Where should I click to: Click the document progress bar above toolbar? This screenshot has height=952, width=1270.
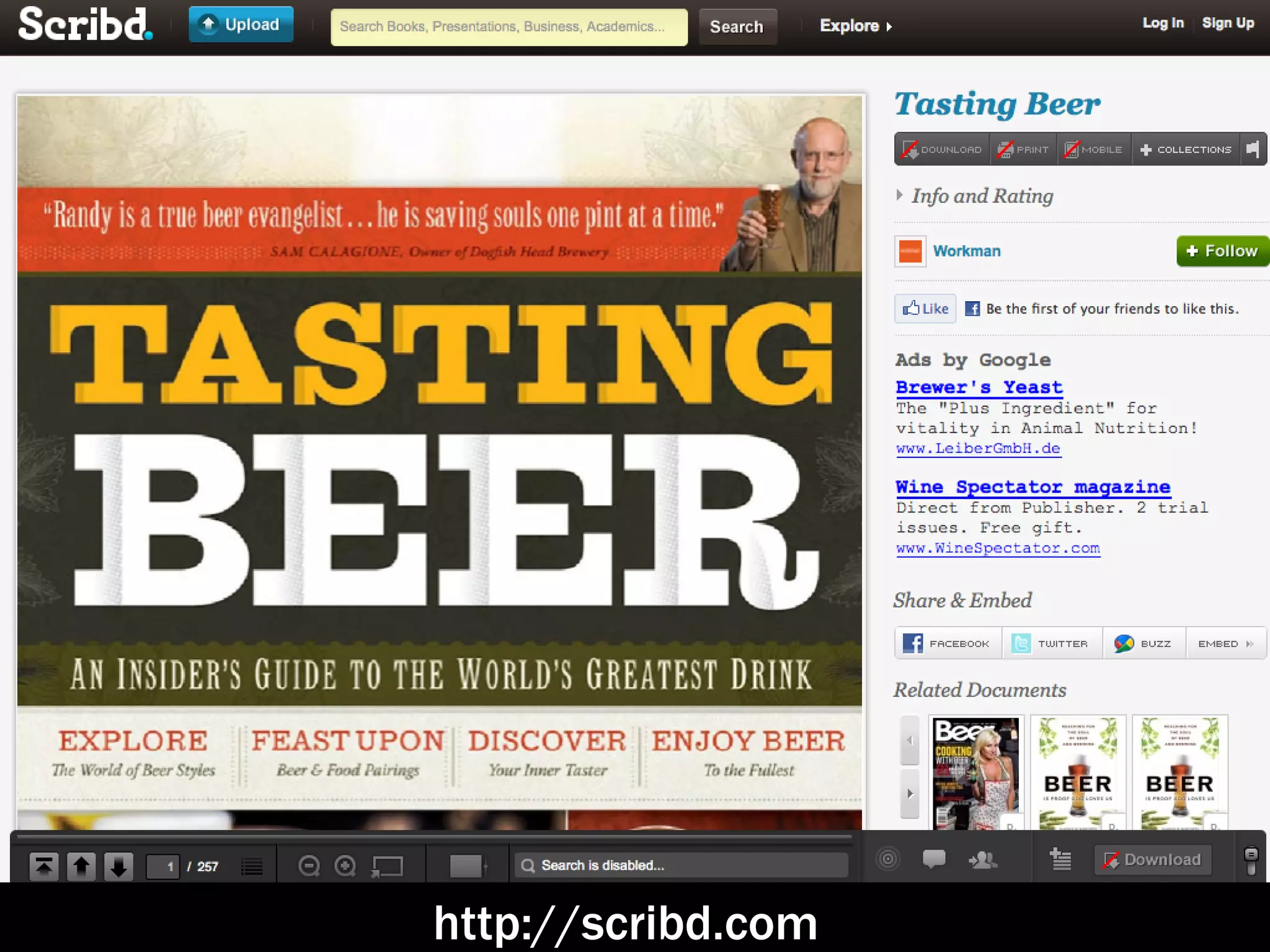[x=434, y=837]
